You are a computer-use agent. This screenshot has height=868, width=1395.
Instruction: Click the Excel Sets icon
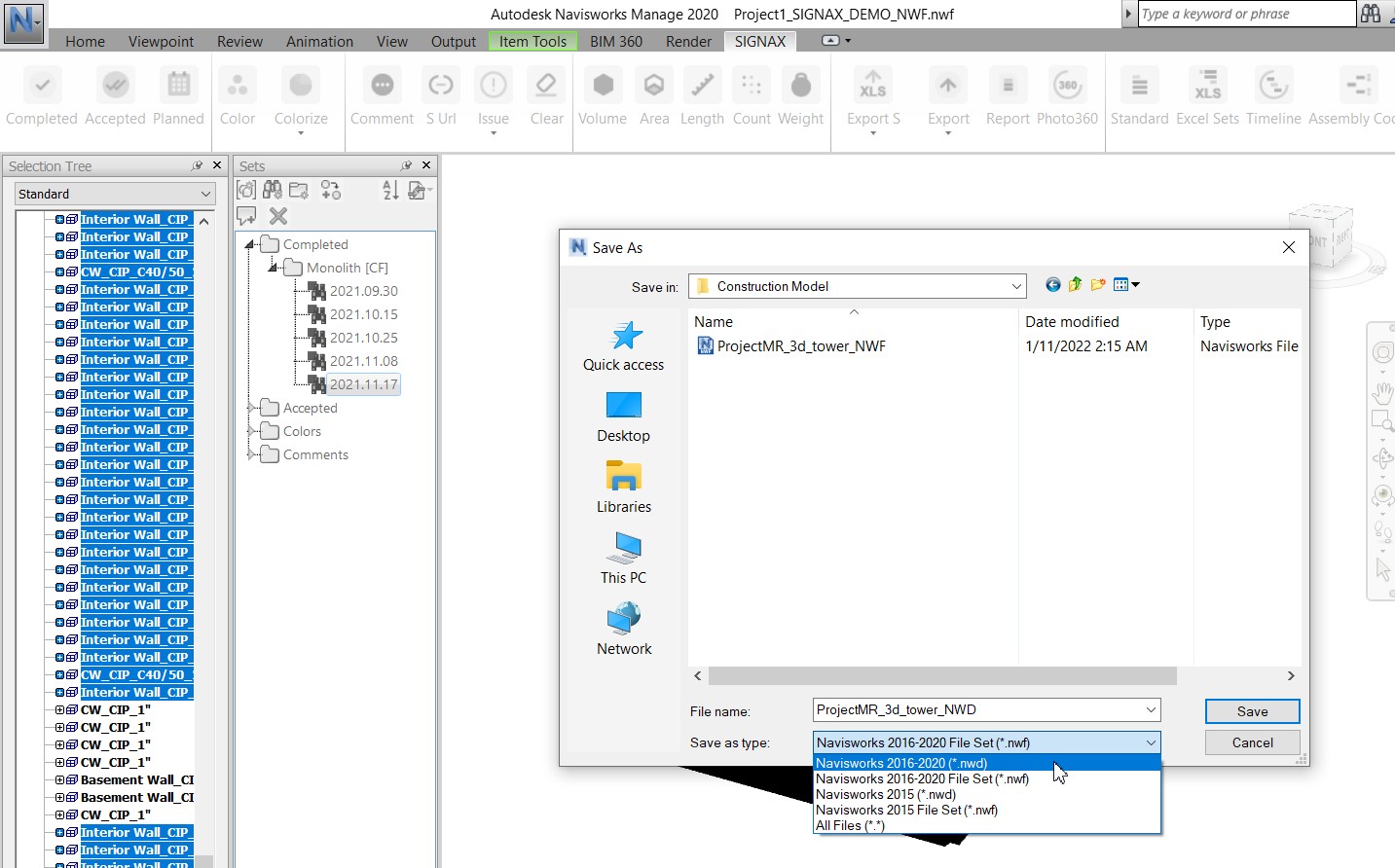coord(1208,86)
